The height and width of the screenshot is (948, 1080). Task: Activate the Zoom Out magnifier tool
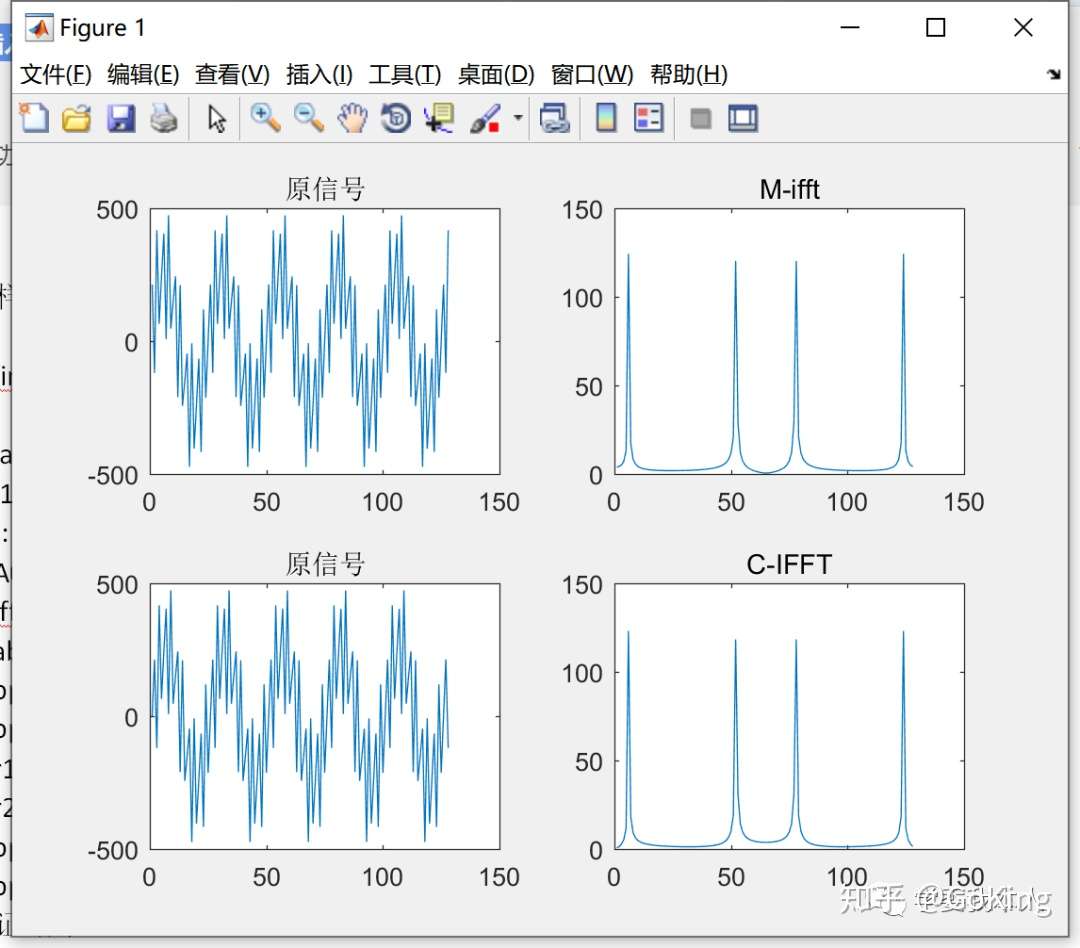click(x=309, y=118)
